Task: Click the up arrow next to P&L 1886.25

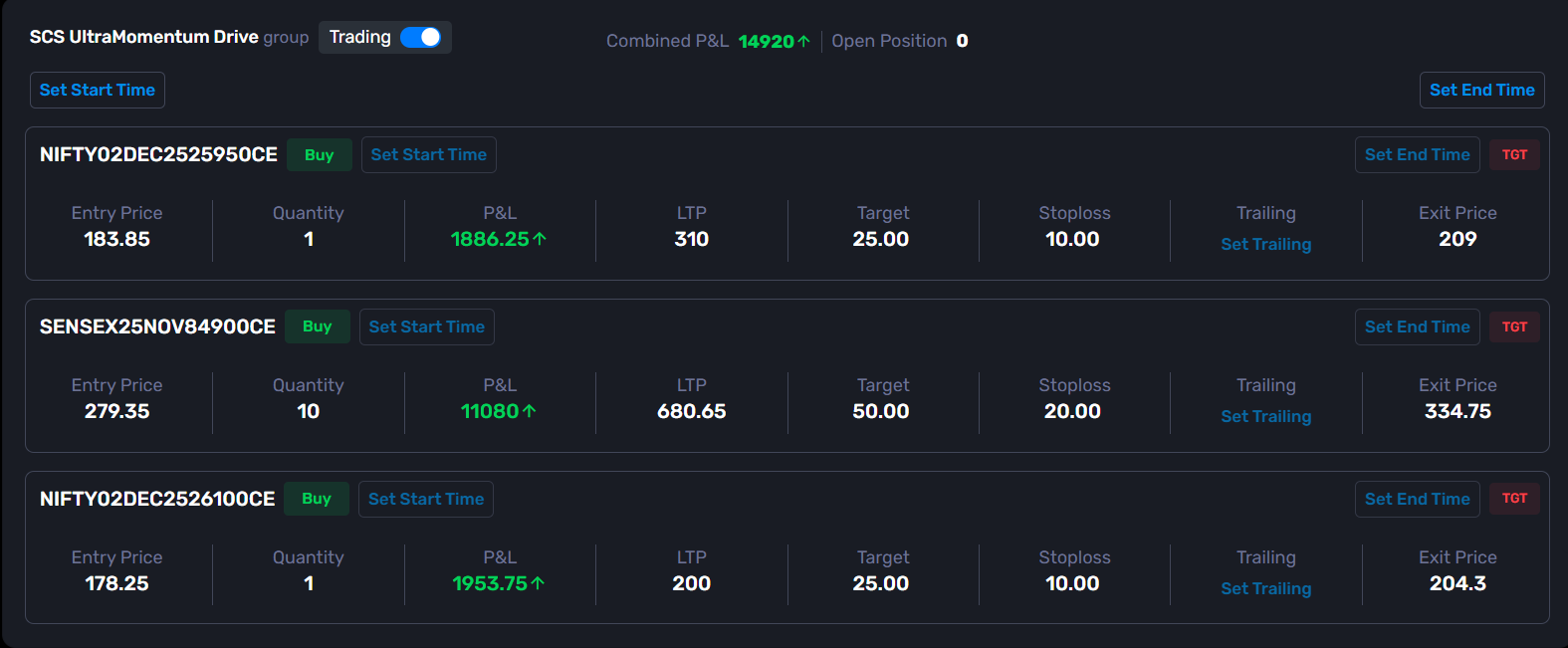Action: click(540, 239)
